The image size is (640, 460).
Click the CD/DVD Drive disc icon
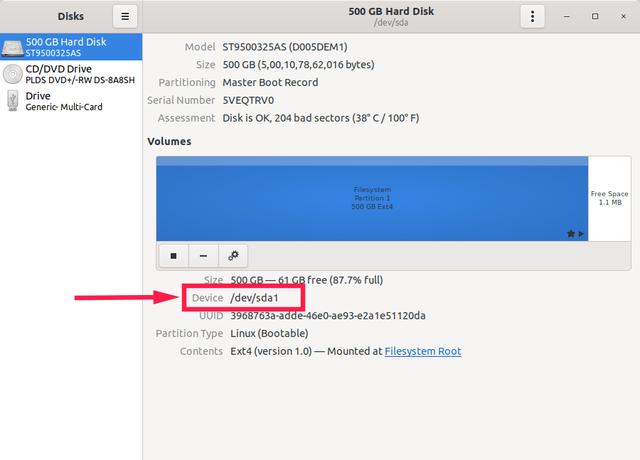(13, 74)
